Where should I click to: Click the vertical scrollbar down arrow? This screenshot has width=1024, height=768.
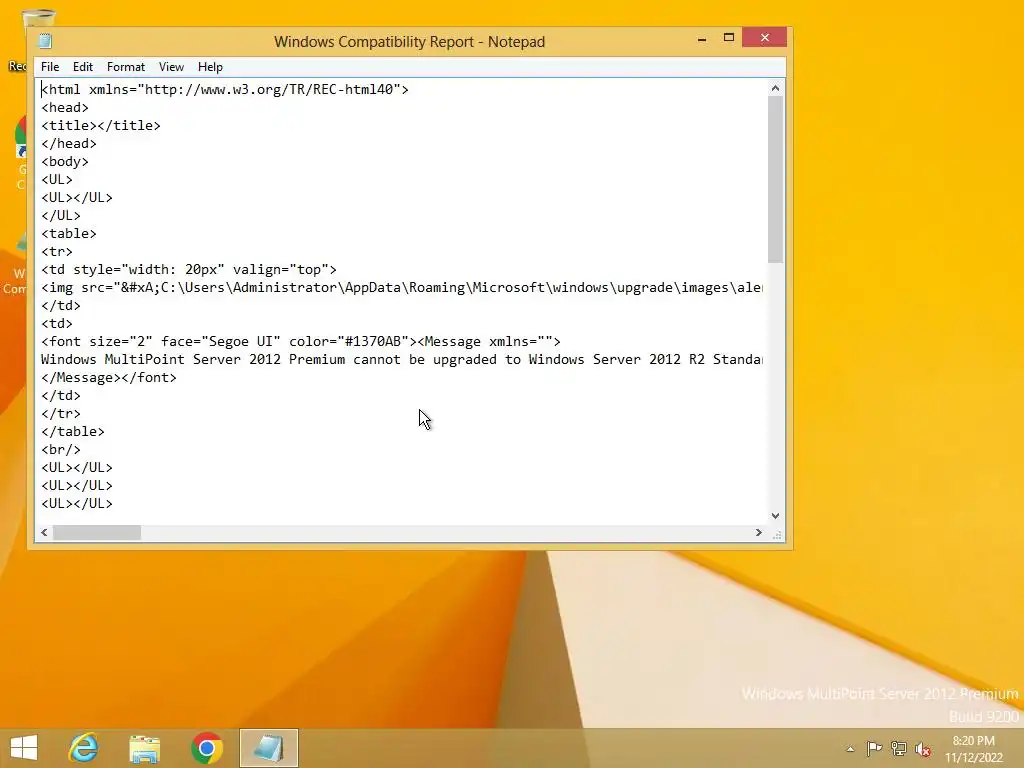coord(775,515)
